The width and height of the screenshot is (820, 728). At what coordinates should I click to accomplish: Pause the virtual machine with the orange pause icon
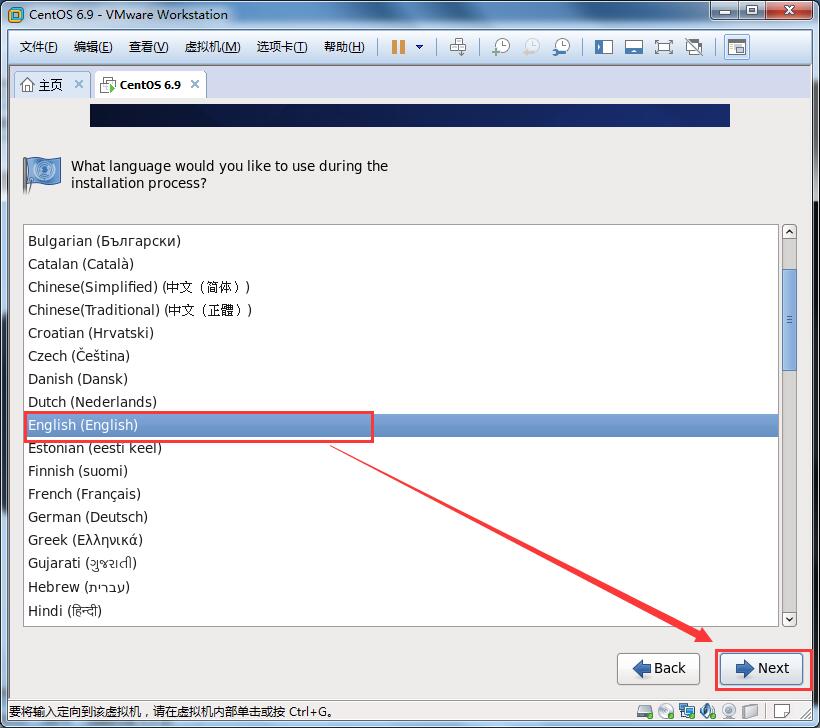tap(398, 47)
